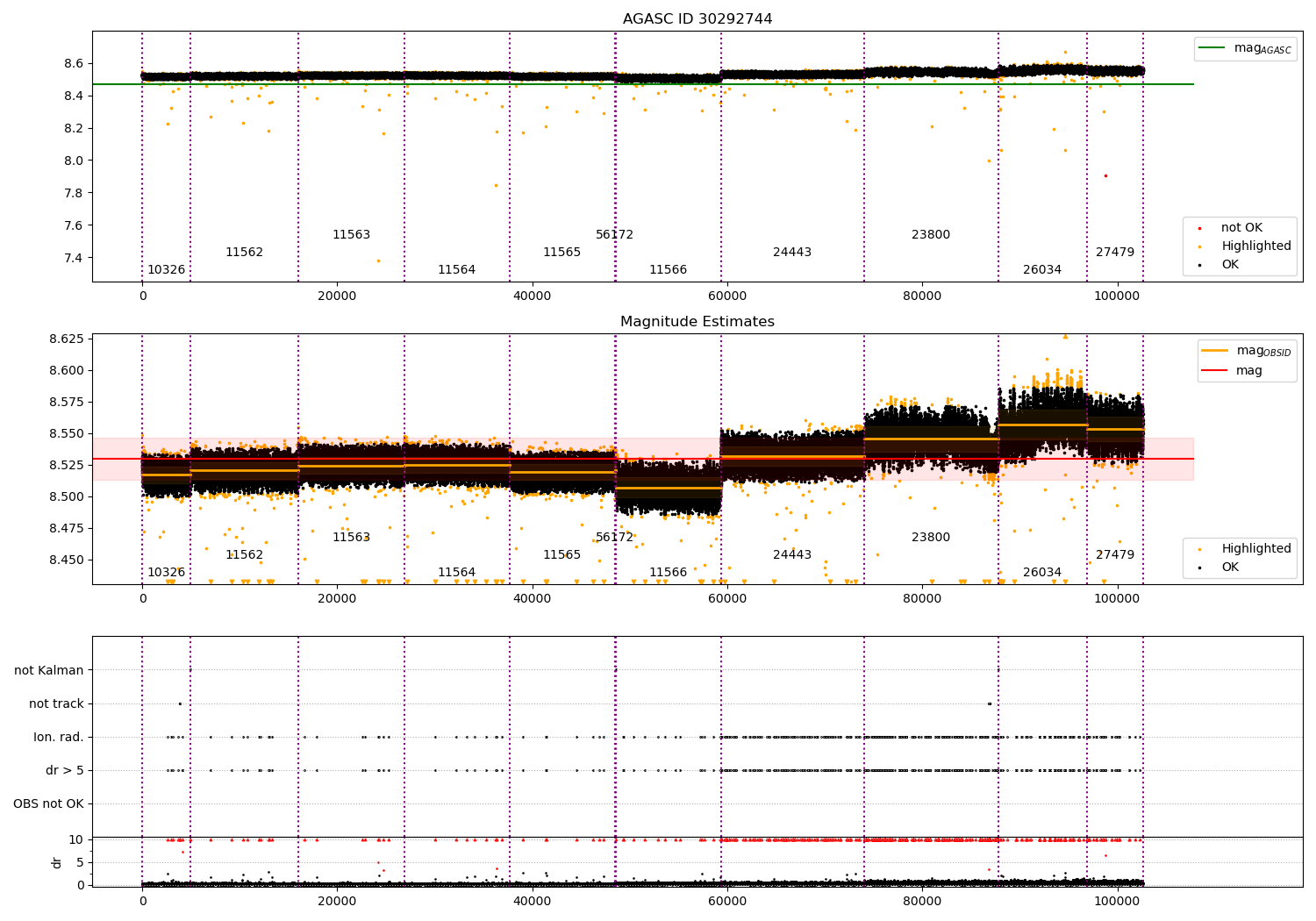Click the 'AGASC ID 30292744' plot title
The height and width of the screenshot is (921, 1316).
click(x=697, y=19)
